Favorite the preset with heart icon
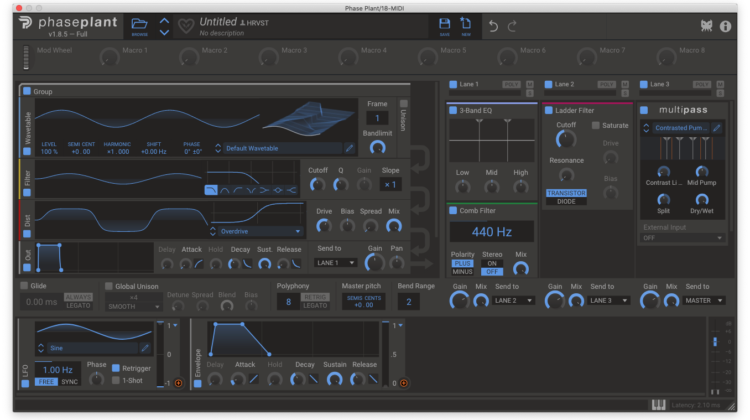This screenshot has width=750, height=420. pyautogui.click(x=186, y=26)
